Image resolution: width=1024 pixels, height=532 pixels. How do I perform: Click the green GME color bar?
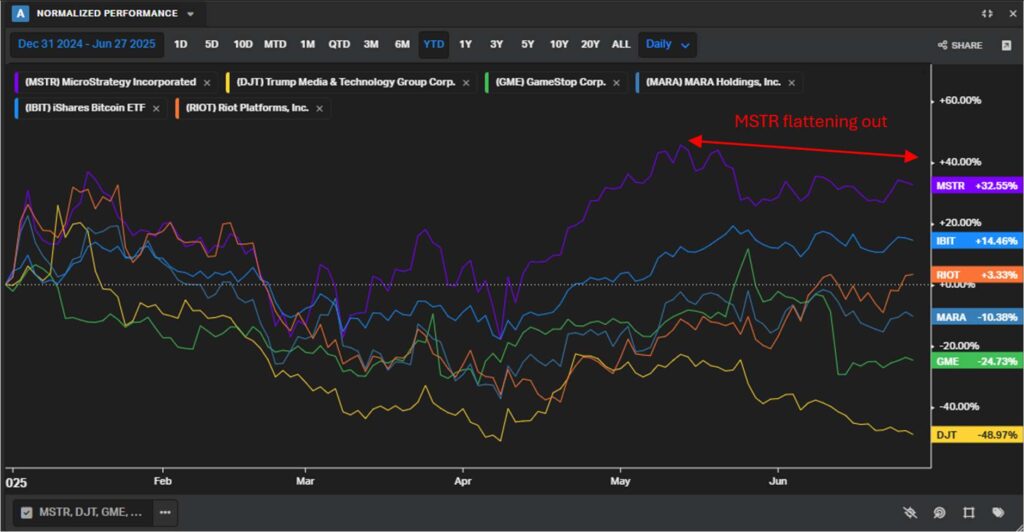[487, 82]
